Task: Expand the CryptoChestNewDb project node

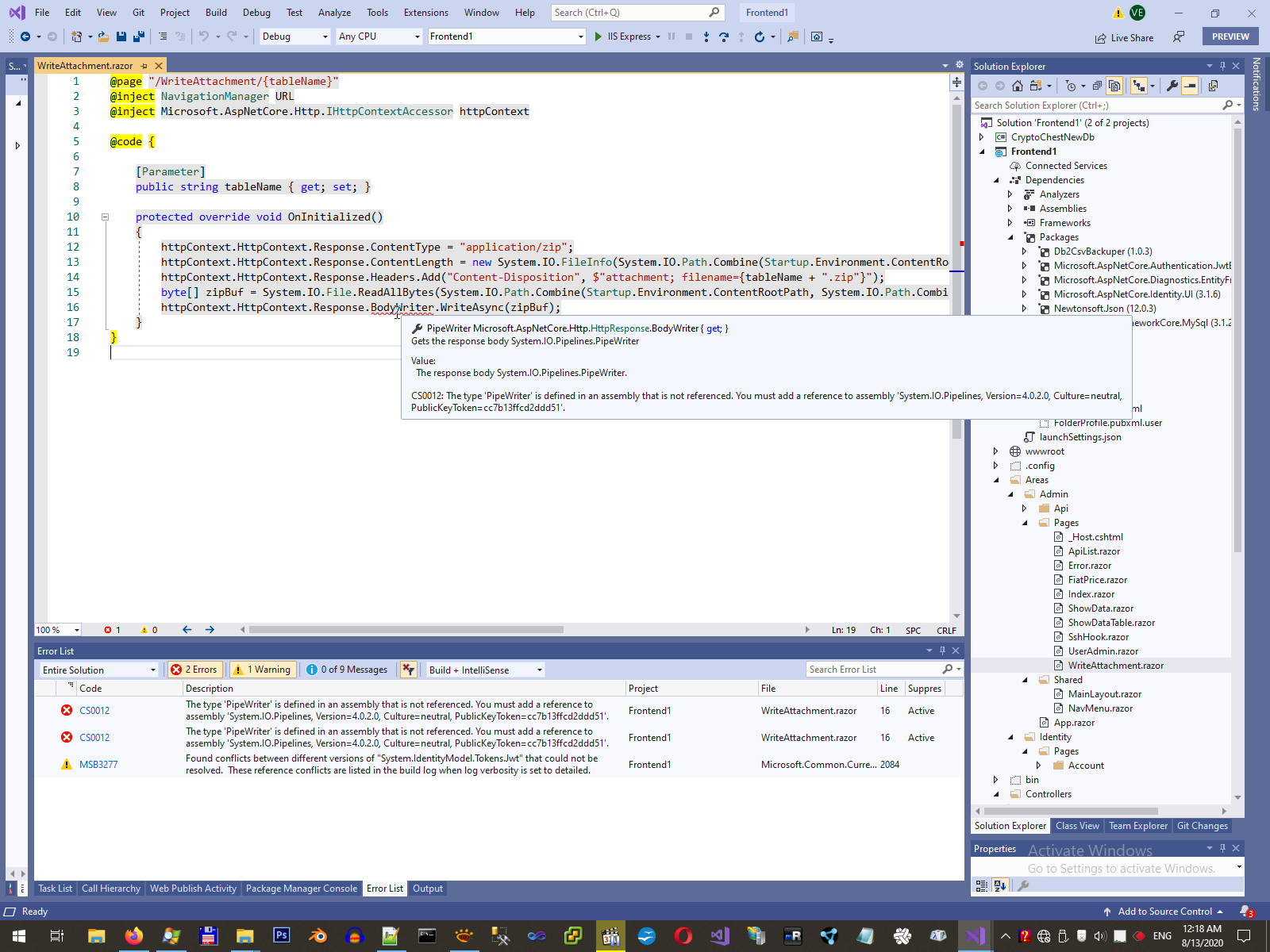Action: click(982, 137)
